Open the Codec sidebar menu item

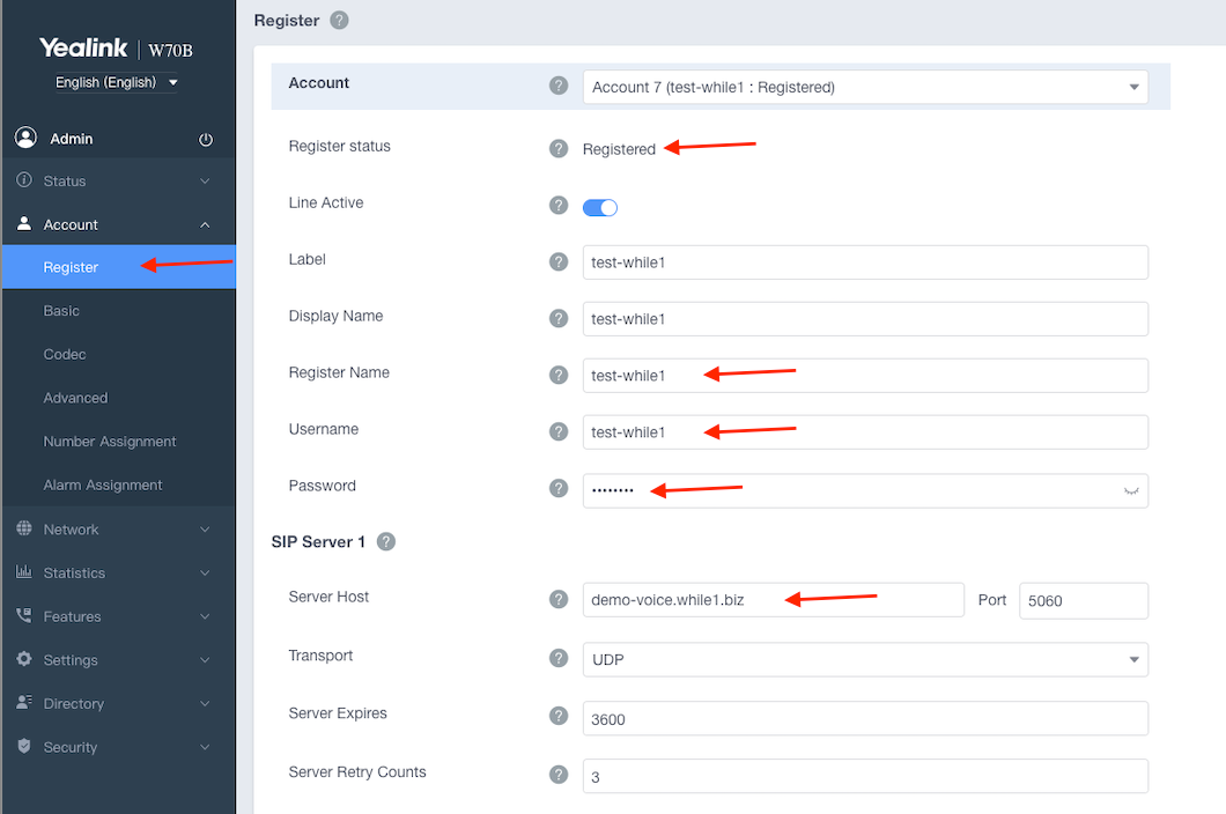point(65,355)
